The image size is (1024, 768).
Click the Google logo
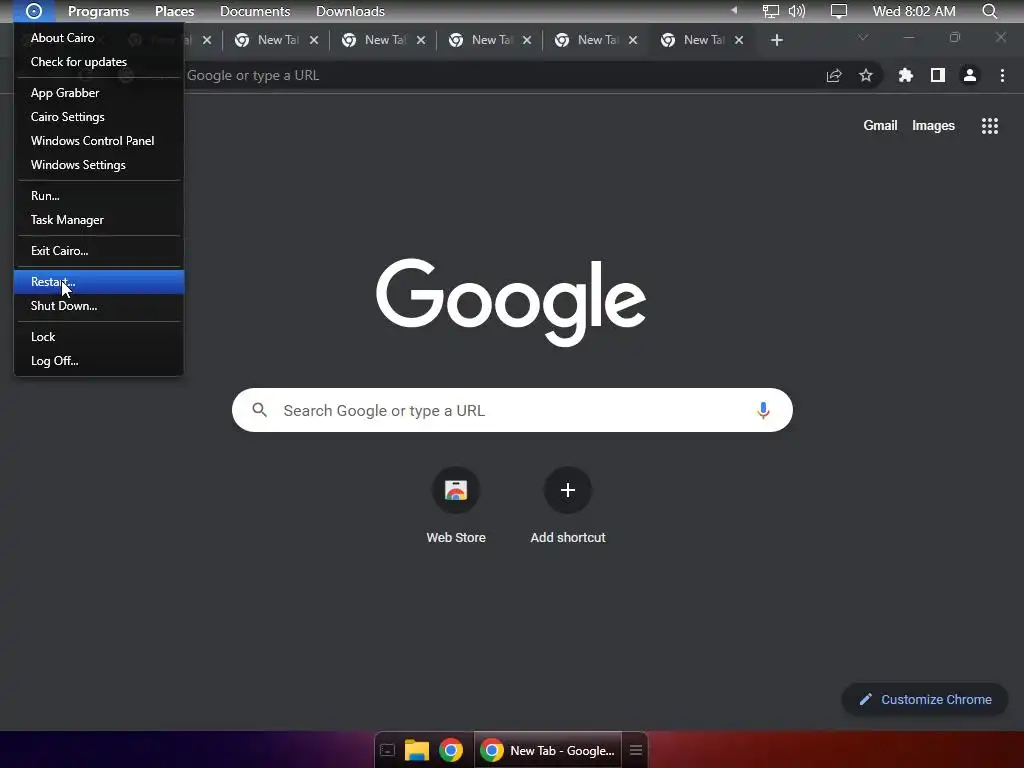511,302
